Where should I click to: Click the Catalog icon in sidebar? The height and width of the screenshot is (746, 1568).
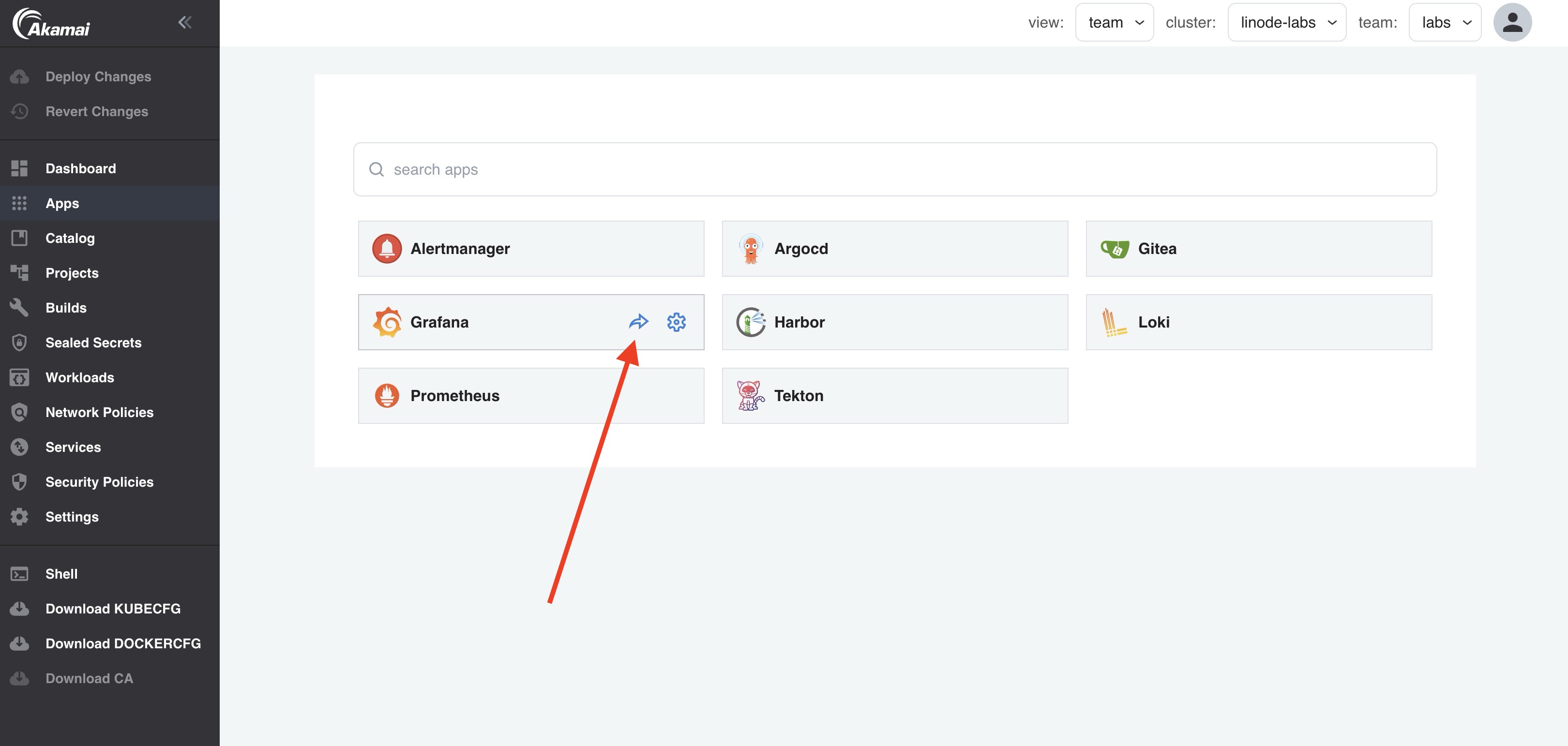pyautogui.click(x=19, y=238)
